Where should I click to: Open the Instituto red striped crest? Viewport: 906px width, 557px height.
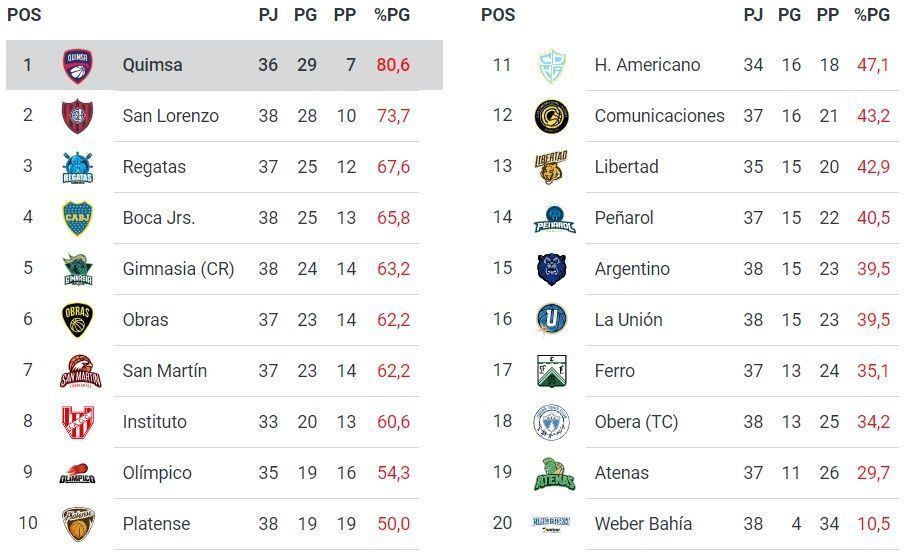pyautogui.click(x=78, y=422)
